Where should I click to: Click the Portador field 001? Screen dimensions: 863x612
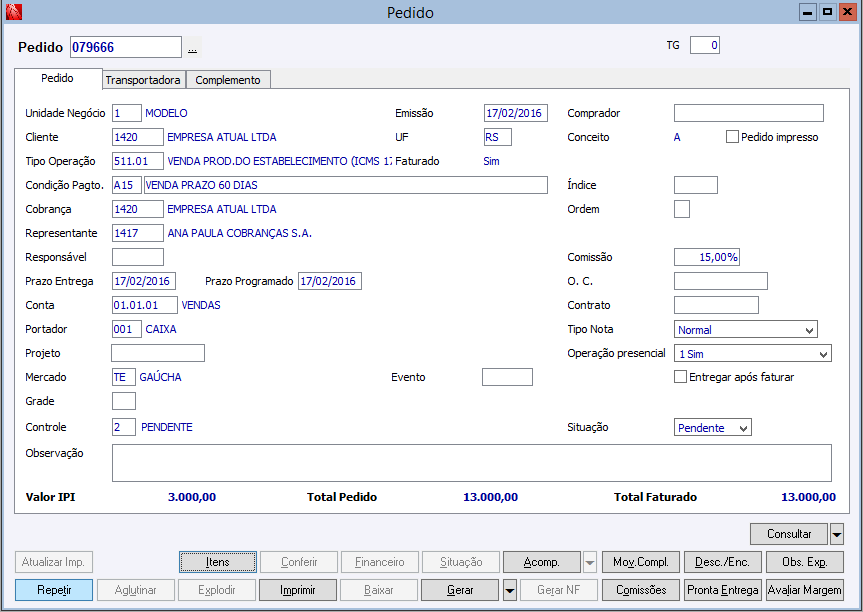(127, 329)
